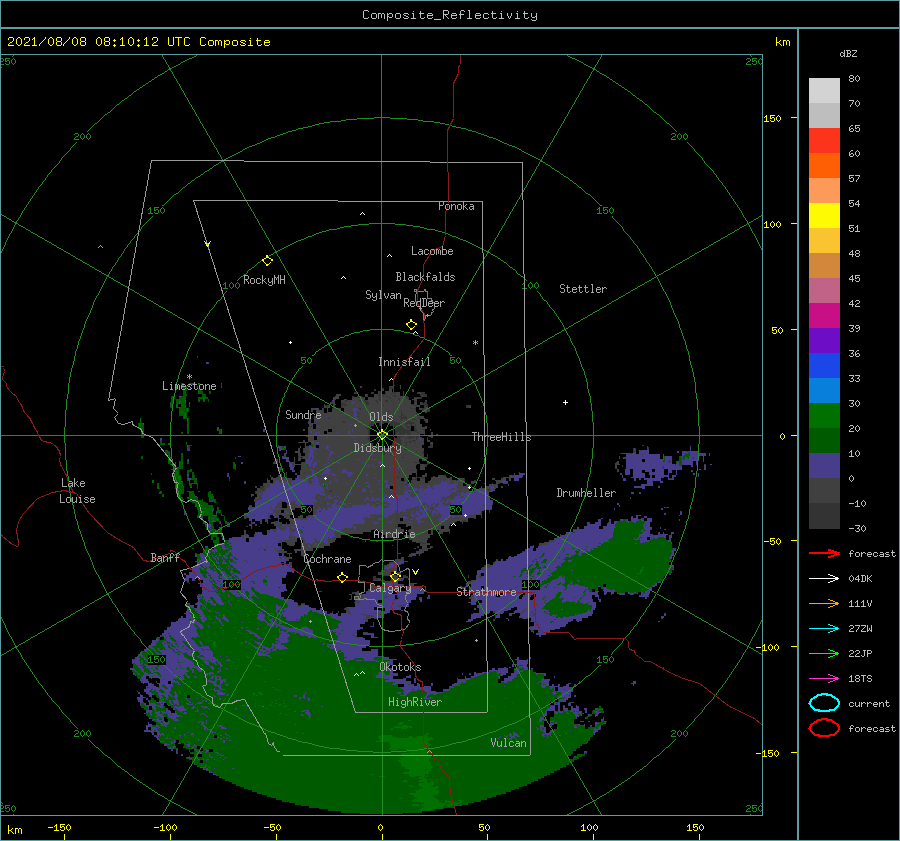This screenshot has height=841, width=900.
Task: Click the 54 dBZ yellow color swatch
Action: (x=824, y=216)
